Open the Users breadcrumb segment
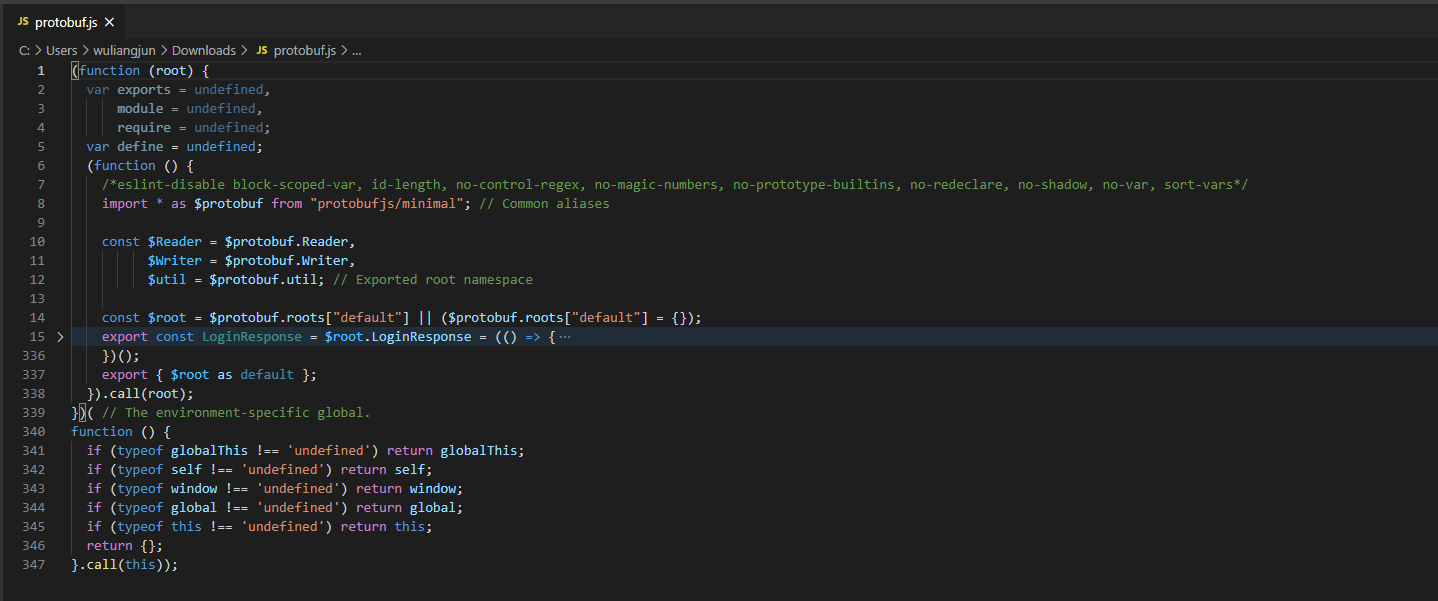 [61, 50]
